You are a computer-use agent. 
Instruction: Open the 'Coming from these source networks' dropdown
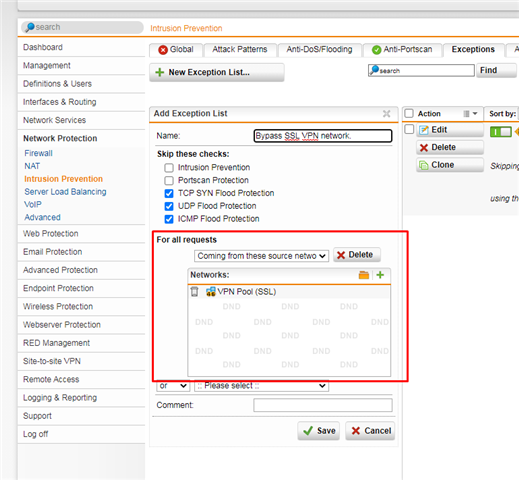click(x=261, y=256)
